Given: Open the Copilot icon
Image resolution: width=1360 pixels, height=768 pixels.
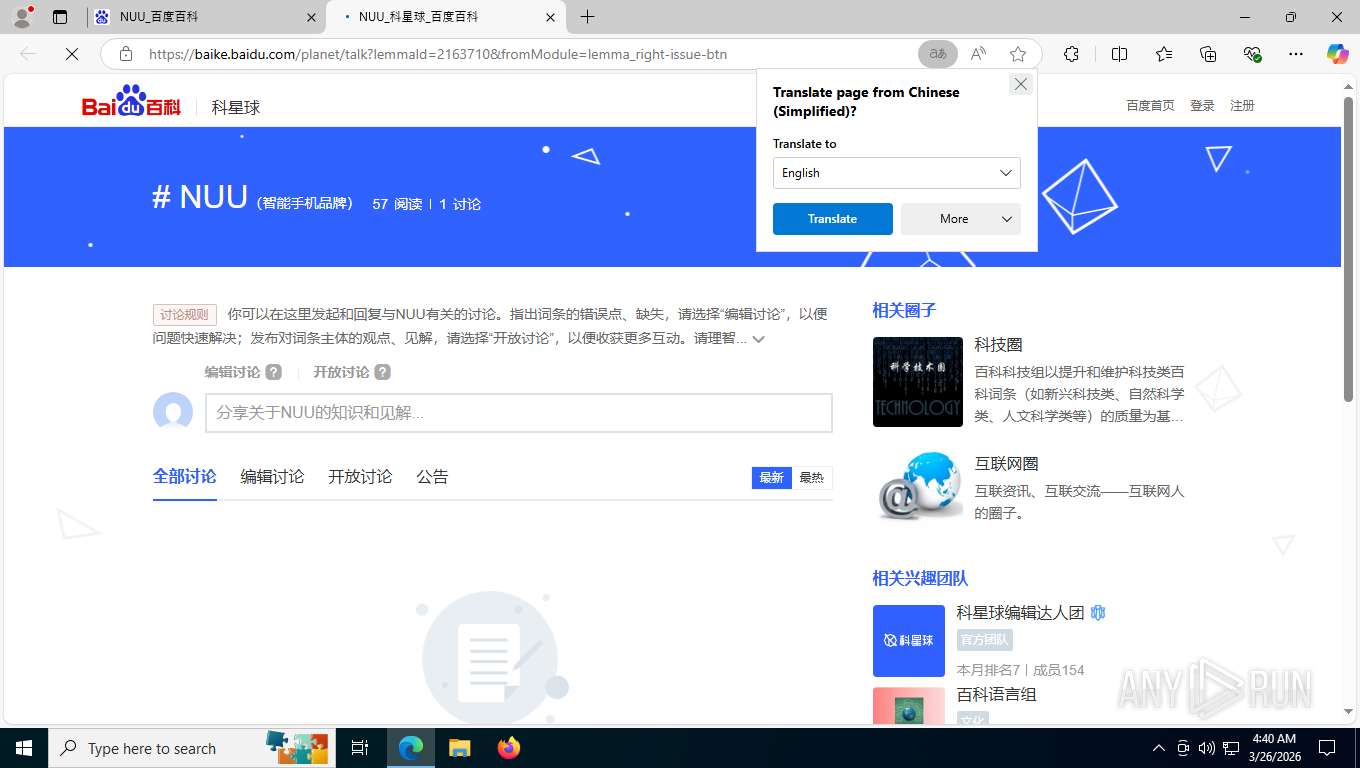Looking at the screenshot, I should pos(1338,54).
